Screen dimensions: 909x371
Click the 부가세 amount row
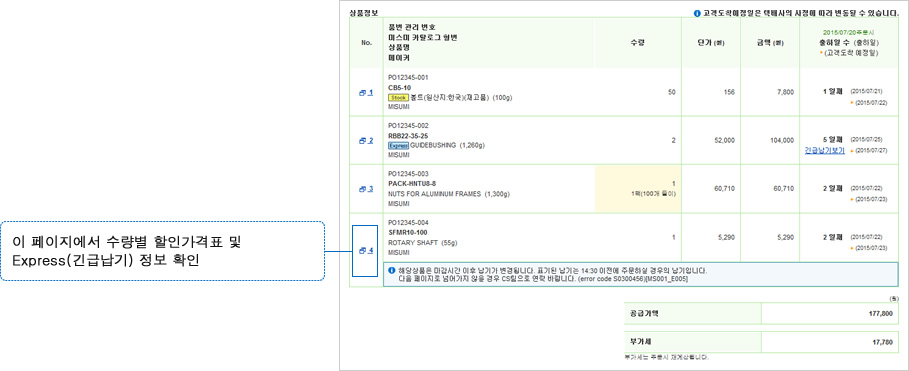click(761, 342)
